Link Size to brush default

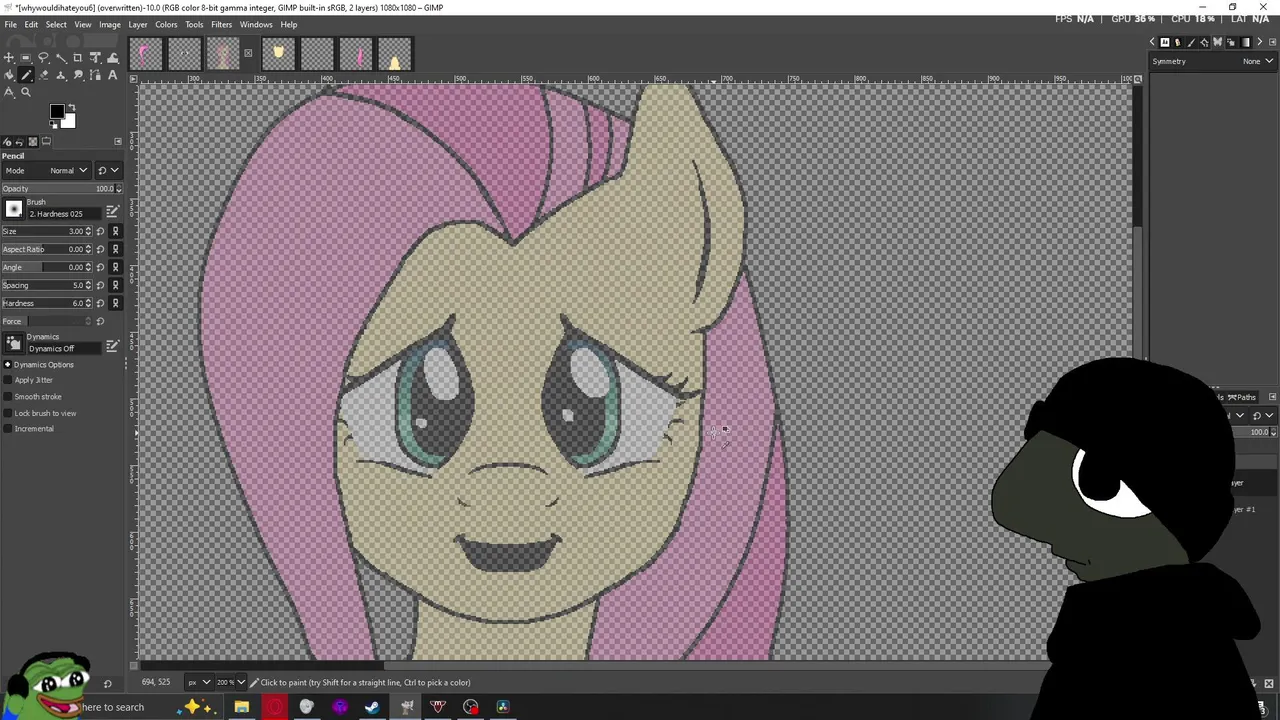click(115, 231)
